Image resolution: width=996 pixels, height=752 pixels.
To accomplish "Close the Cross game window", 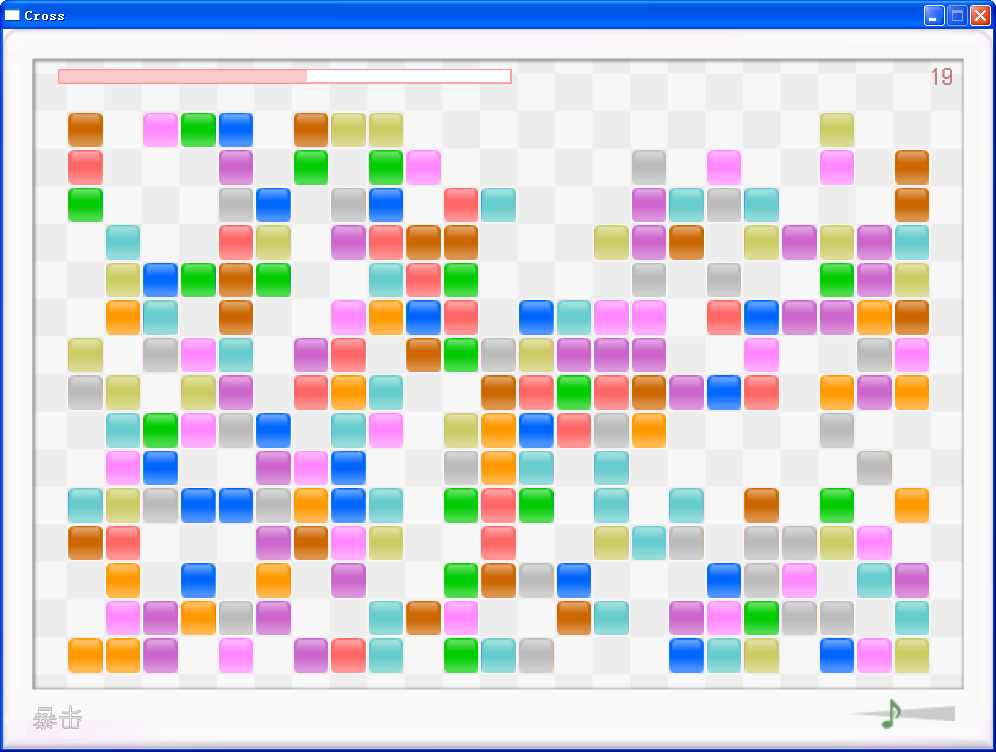I will [981, 15].
